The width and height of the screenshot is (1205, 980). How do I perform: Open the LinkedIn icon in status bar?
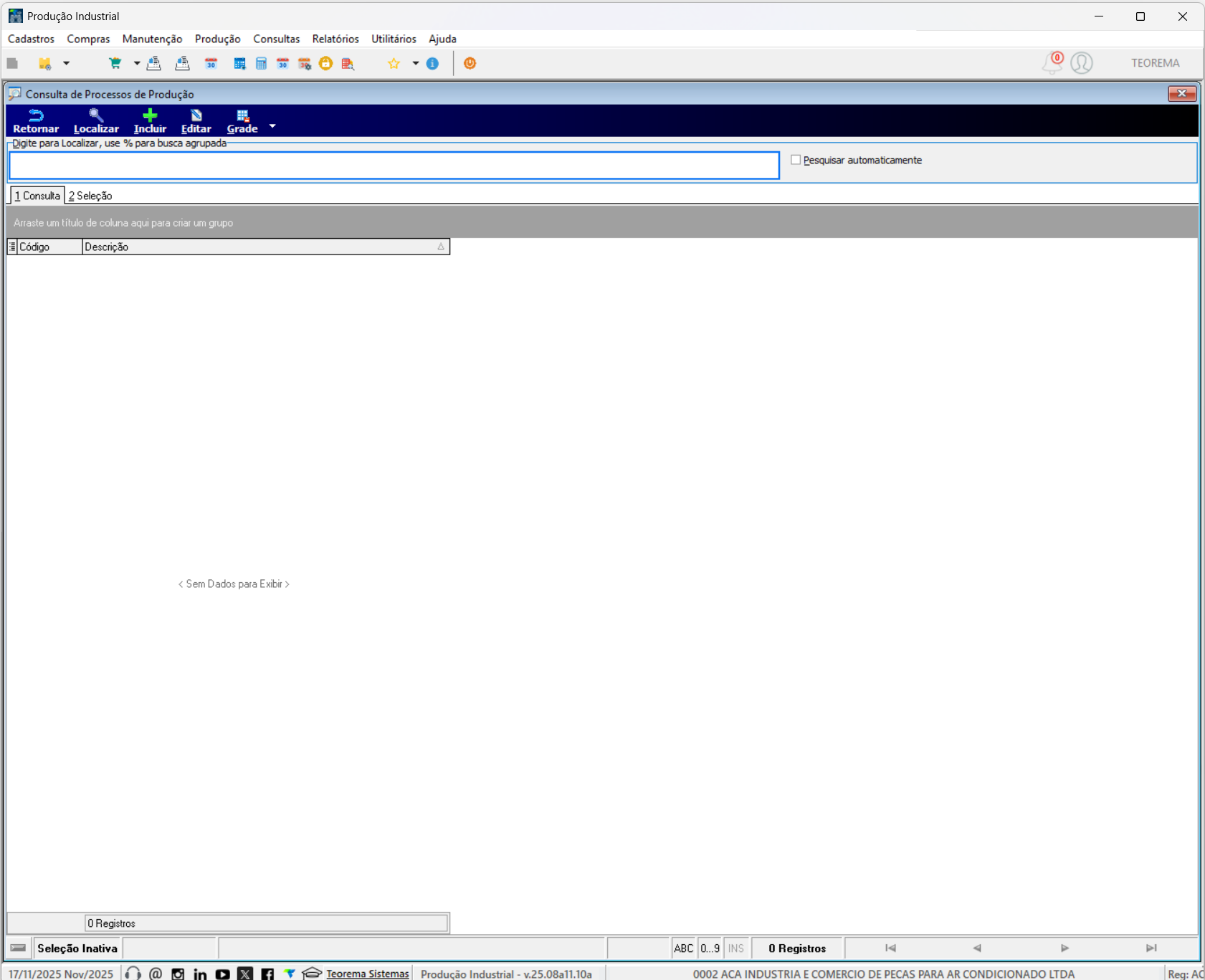tap(200, 974)
